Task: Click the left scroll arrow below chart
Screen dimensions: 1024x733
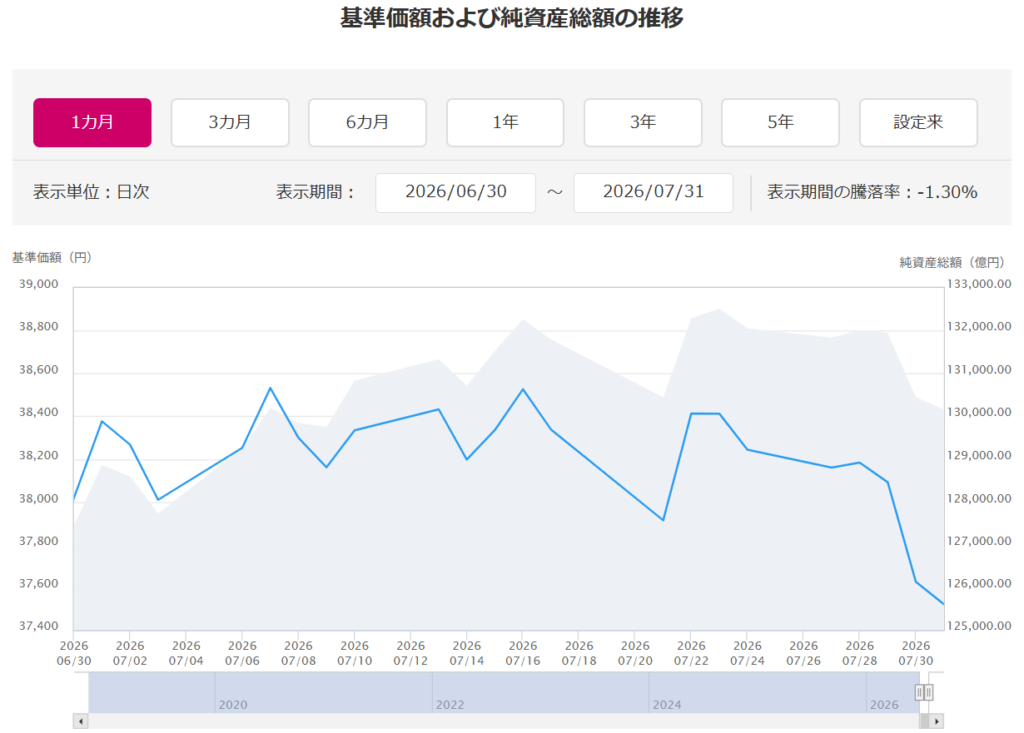Action: (x=80, y=721)
